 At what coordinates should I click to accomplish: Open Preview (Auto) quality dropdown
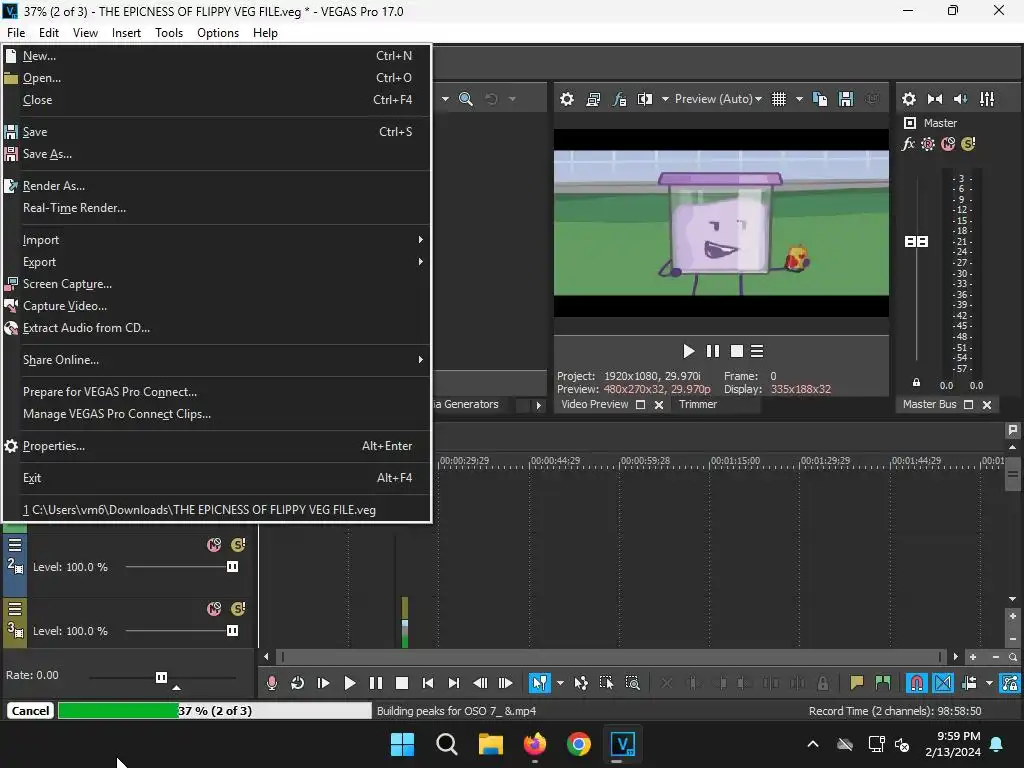pyautogui.click(x=718, y=99)
